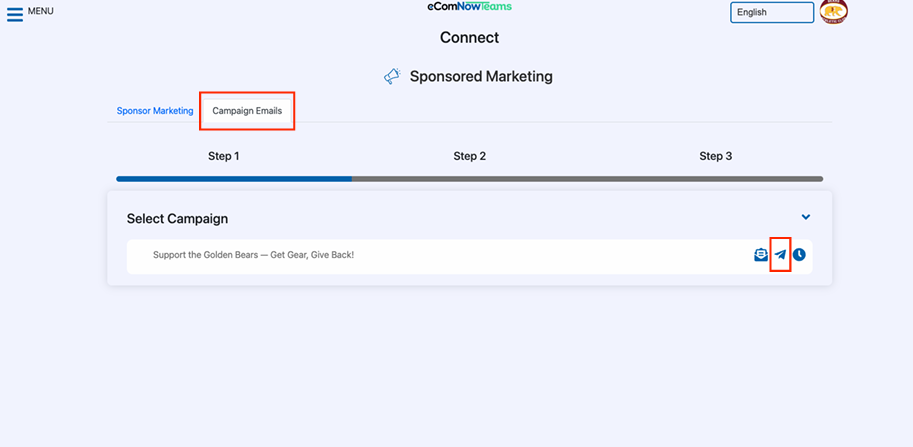Open the English language dropdown
The height and width of the screenshot is (447, 913).
click(x=772, y=12)
